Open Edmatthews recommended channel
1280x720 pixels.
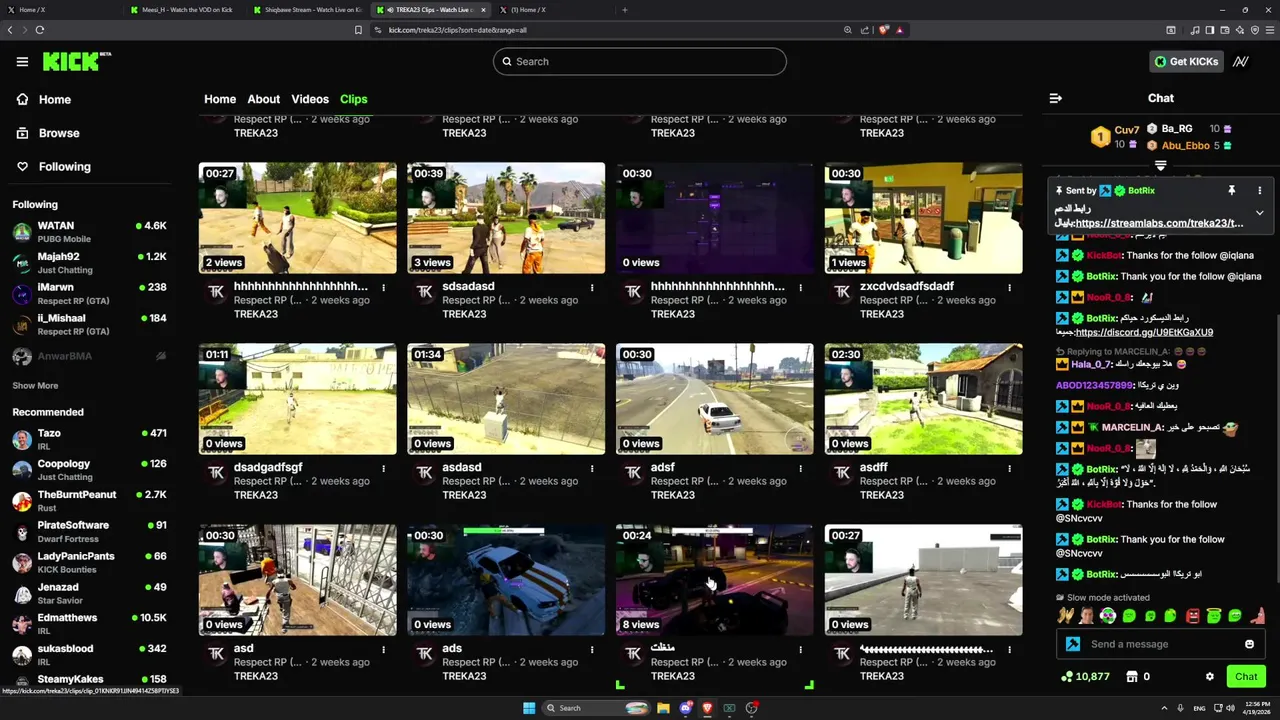[90, 624]
